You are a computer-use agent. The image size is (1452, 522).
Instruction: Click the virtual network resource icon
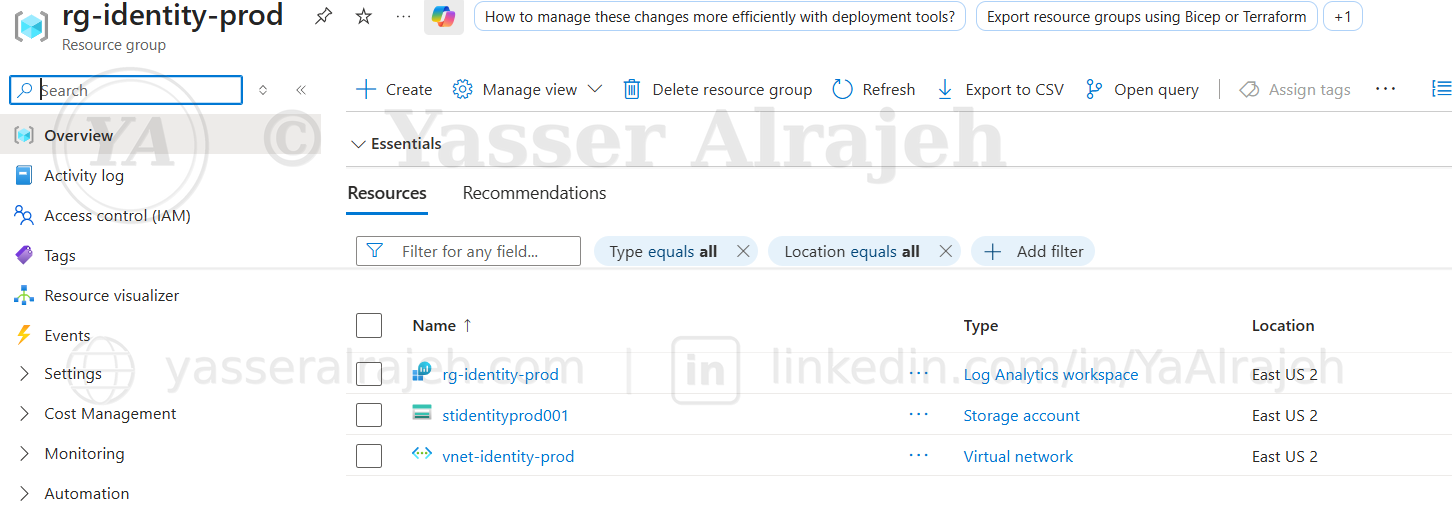422,454
